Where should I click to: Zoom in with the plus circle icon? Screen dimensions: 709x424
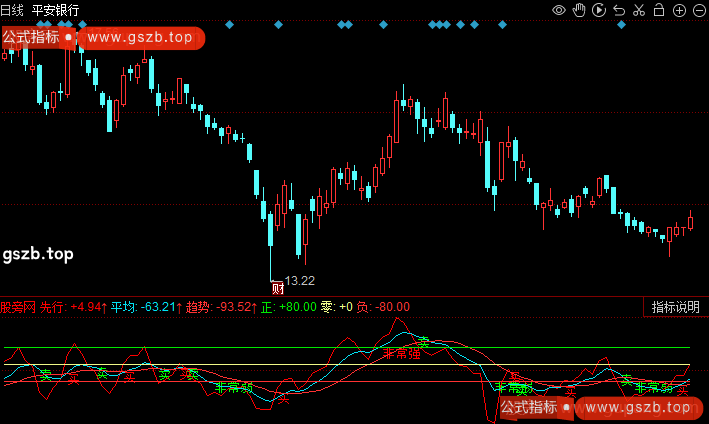coord(680,10)
